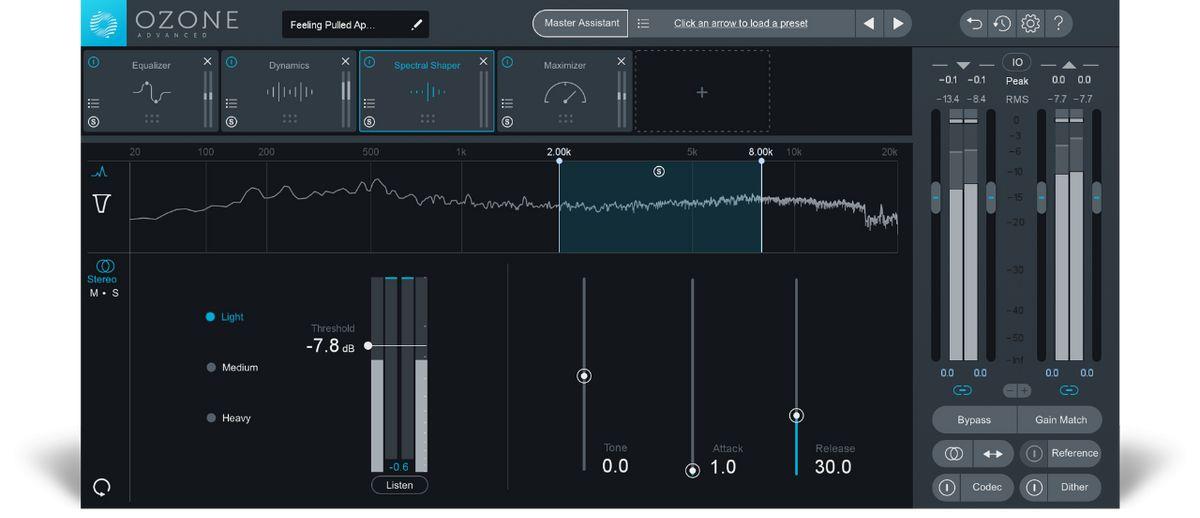Screen dimensions: 1200x518
Task: Toggle the Dynamics module power
Action: click(x=232, y=62)
